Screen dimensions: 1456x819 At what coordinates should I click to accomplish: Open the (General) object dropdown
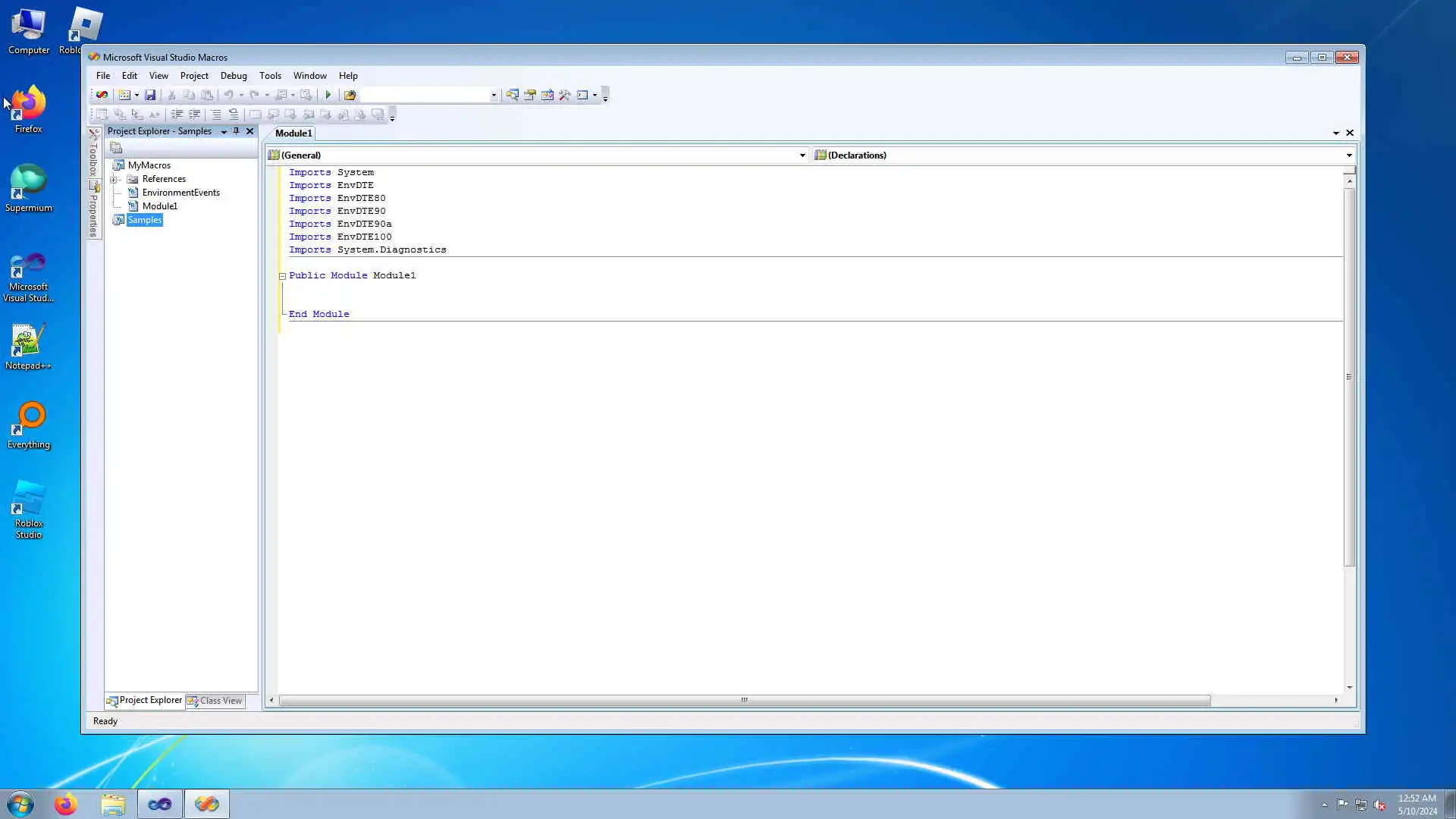[x=802, y=155]
